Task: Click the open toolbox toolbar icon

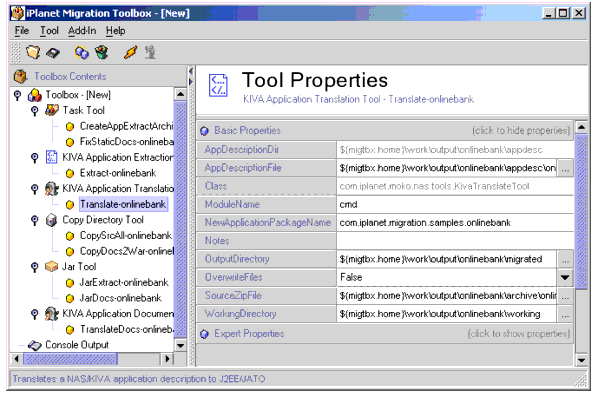Action: coord(33,52)
